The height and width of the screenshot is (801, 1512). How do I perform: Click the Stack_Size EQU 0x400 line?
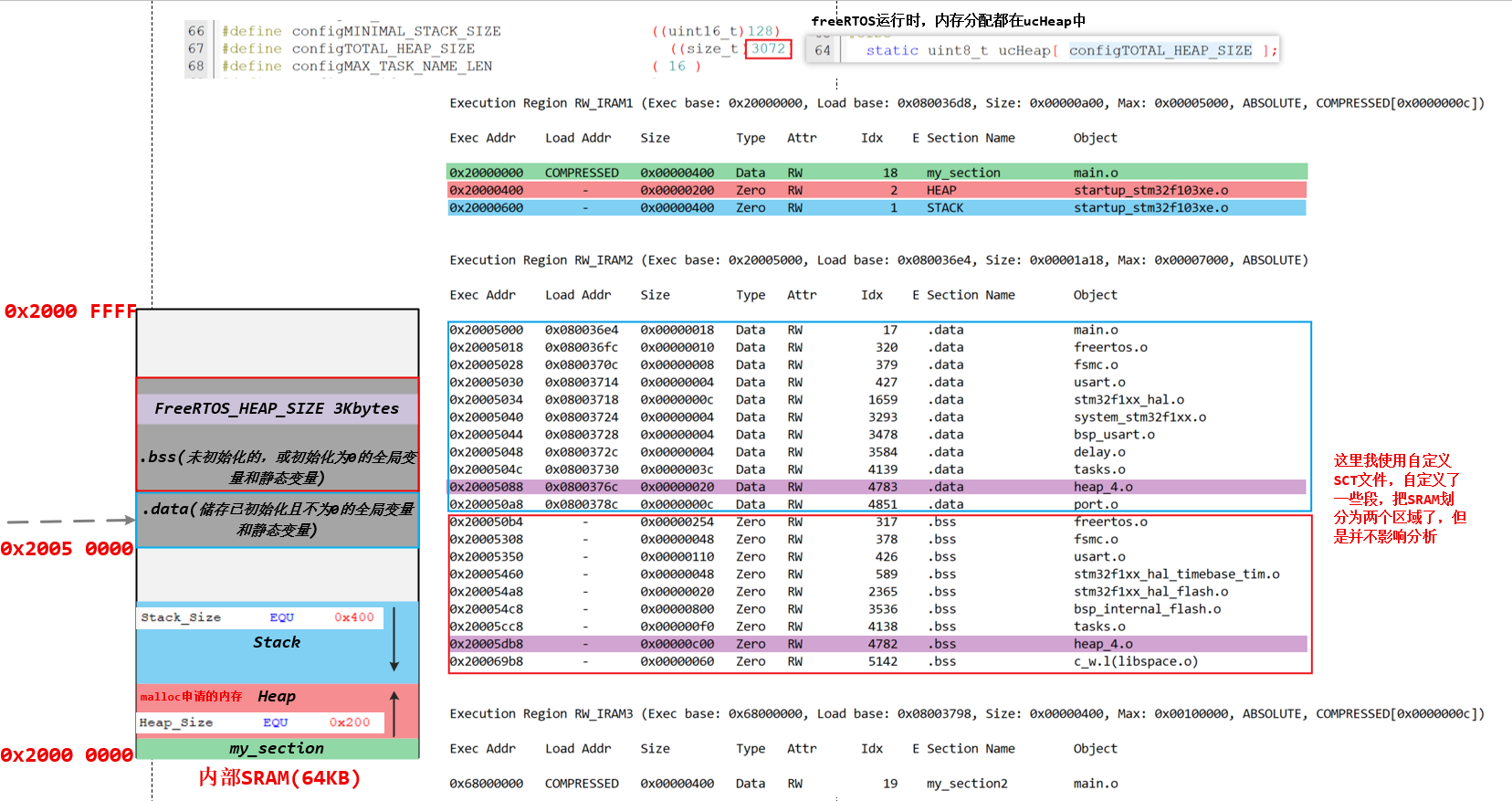coord(257,617)
